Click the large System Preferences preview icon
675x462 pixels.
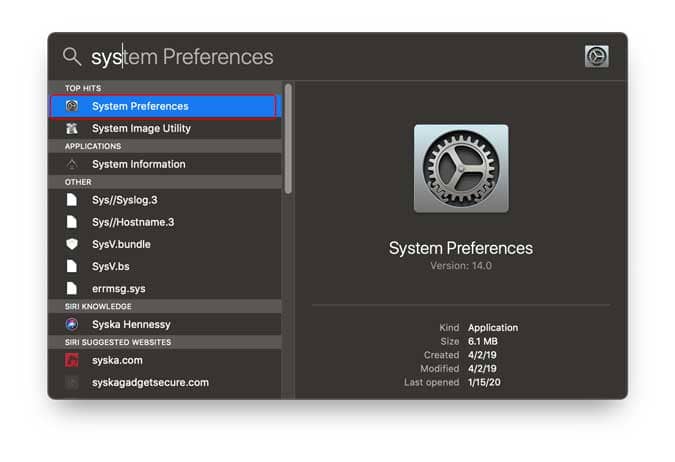pos(461,169)
